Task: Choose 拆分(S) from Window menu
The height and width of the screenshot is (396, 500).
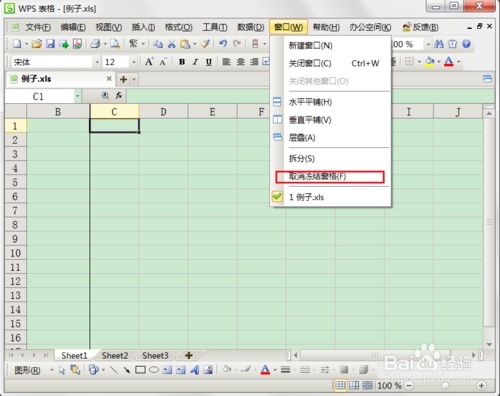Action: [x=330, y=158]
